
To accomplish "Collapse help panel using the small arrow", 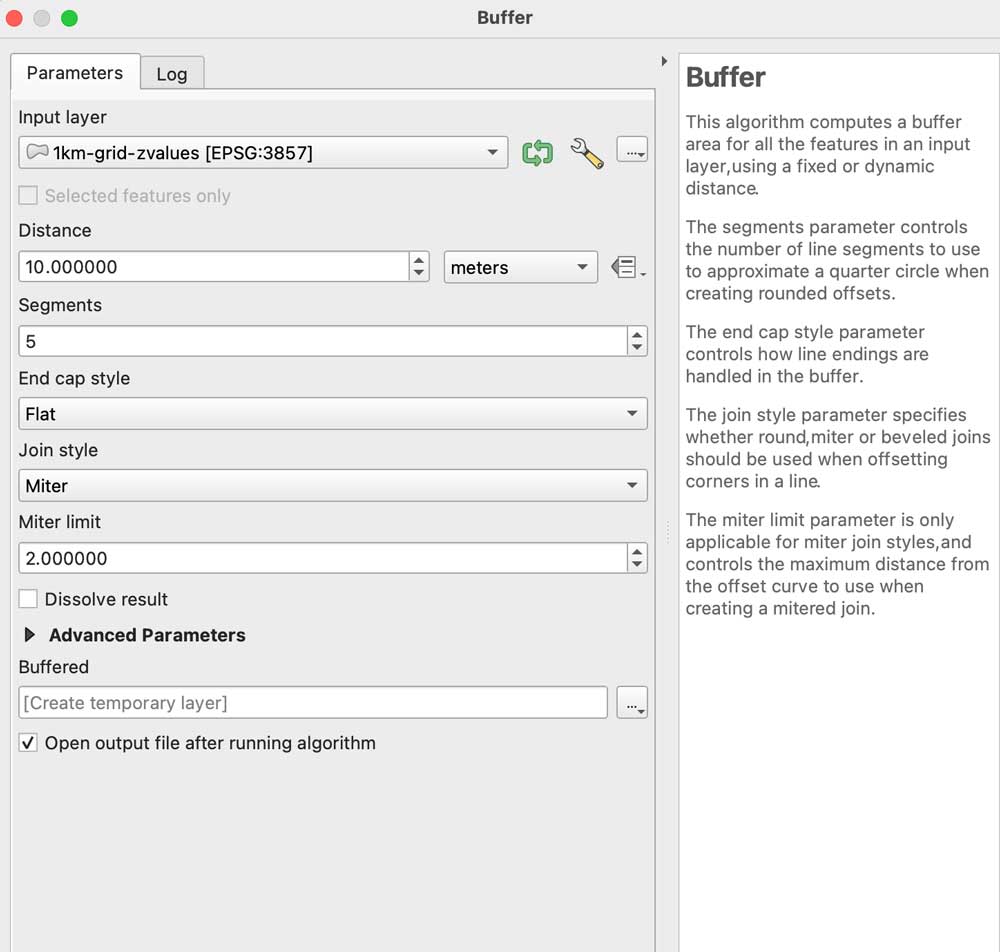I will (x=664, y=62).
